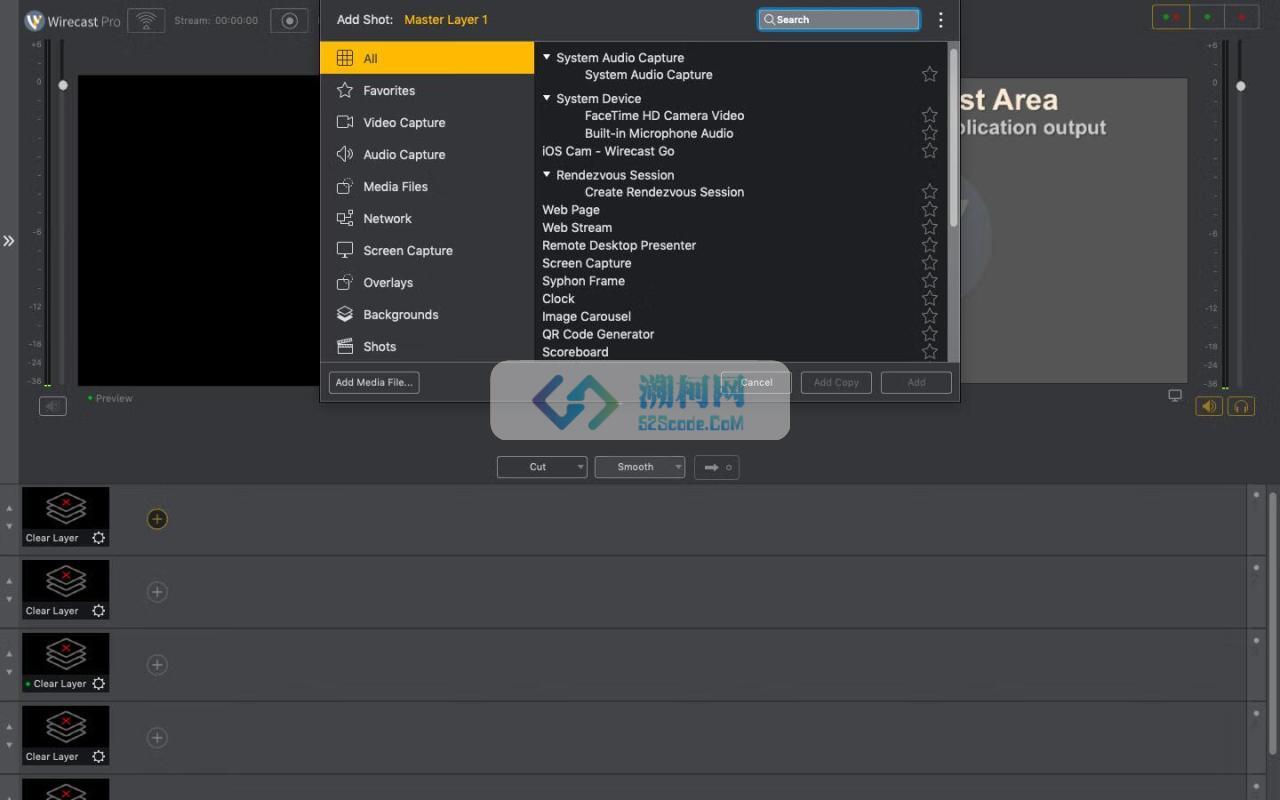Select the green-dot preview-only layout button
1280x800 pixels.
pos(1207,17)
